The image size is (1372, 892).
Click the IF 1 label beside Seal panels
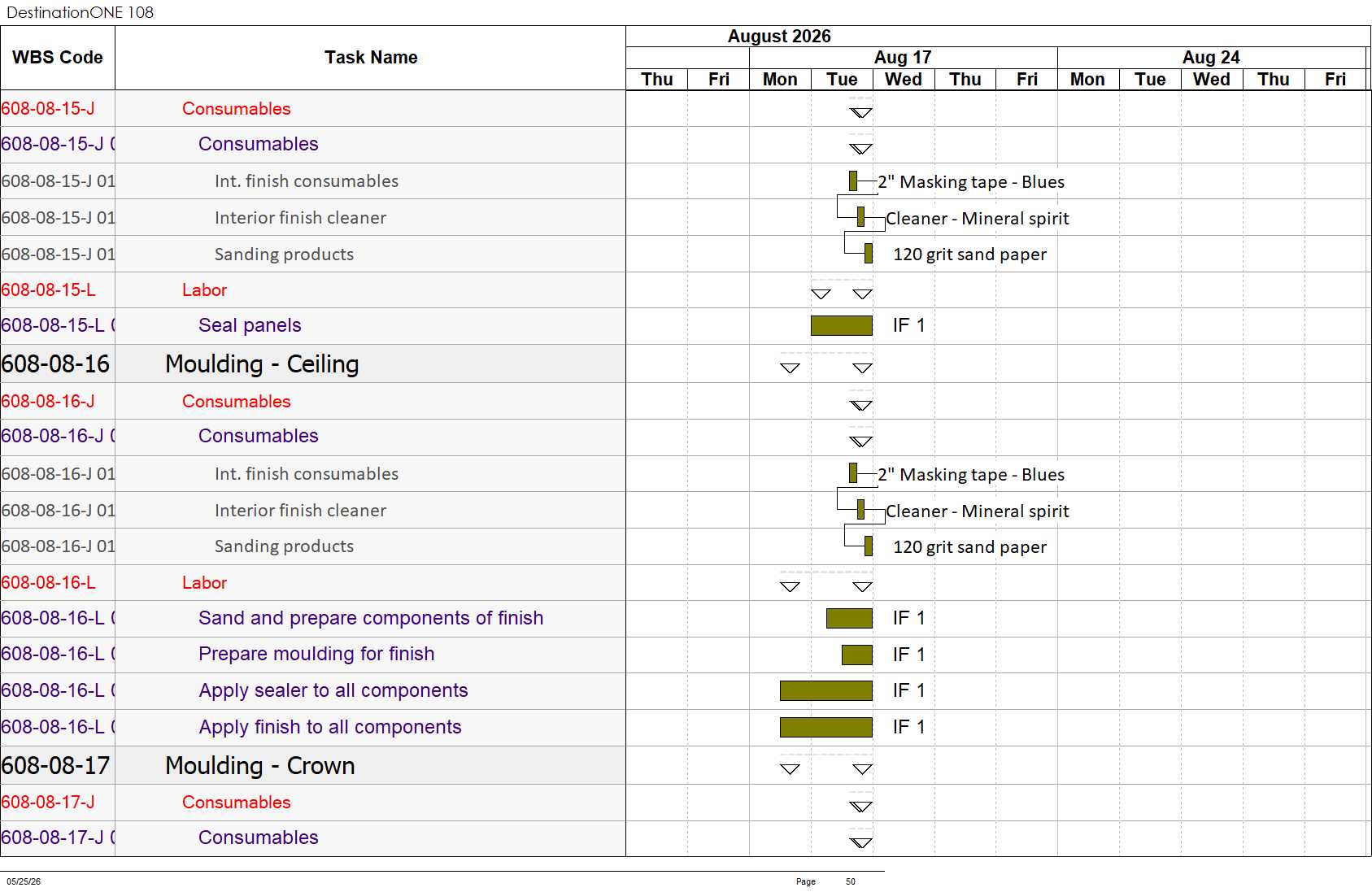click(x=908, y=325)
